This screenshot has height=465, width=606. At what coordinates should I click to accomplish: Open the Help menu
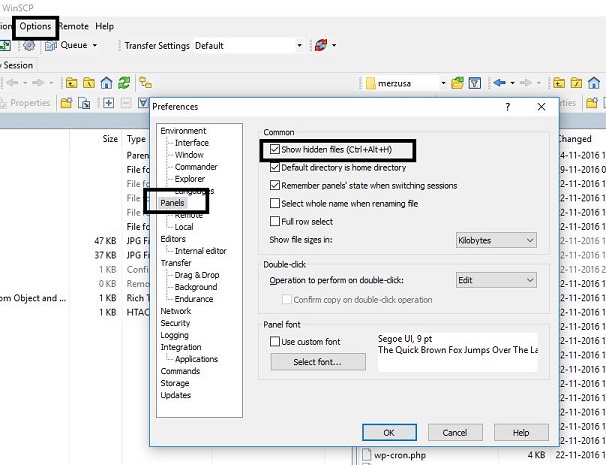tap(104, 25)
